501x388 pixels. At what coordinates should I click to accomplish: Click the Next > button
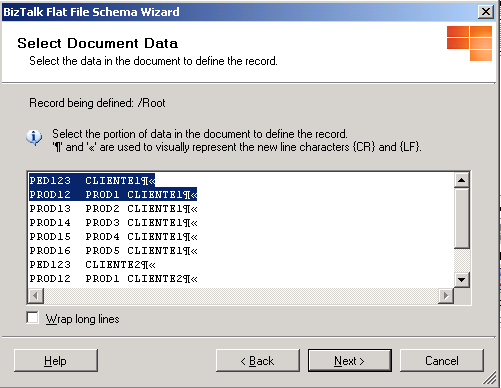tap(350, 360)
